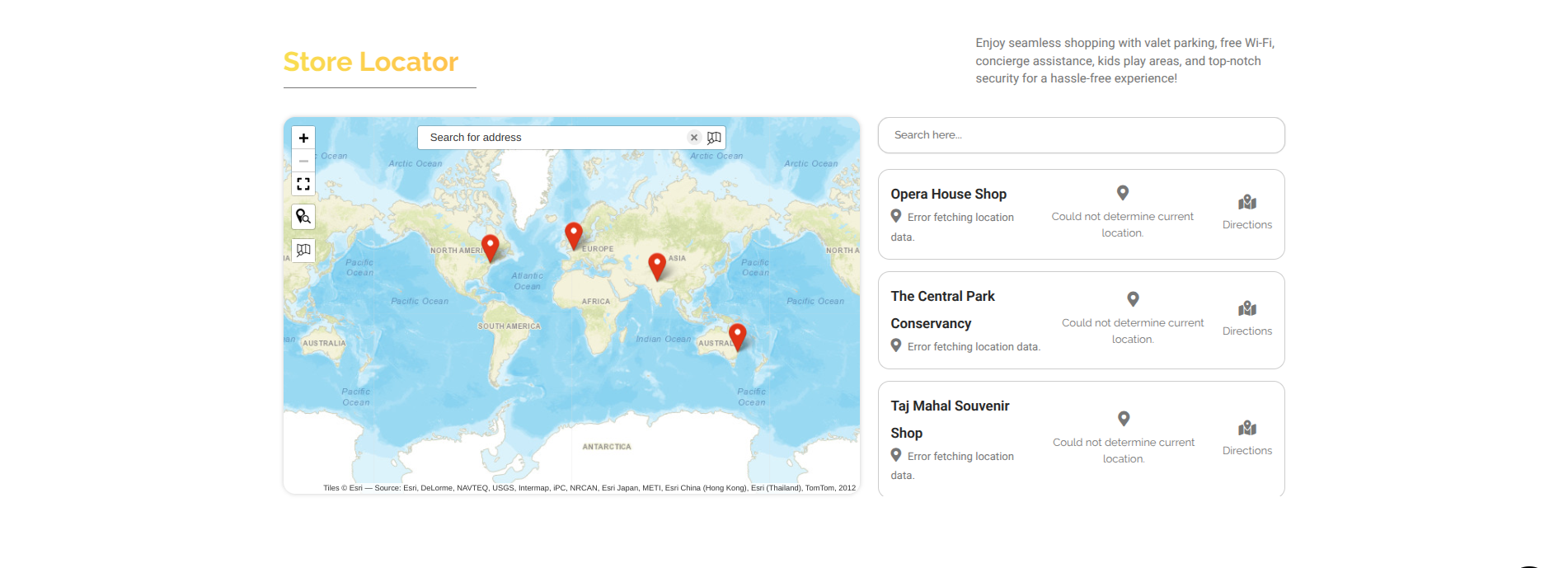The width and height of the screenshot is (1568, 568).
Task: Click the Store Locator heading
Action: point(370,62)
